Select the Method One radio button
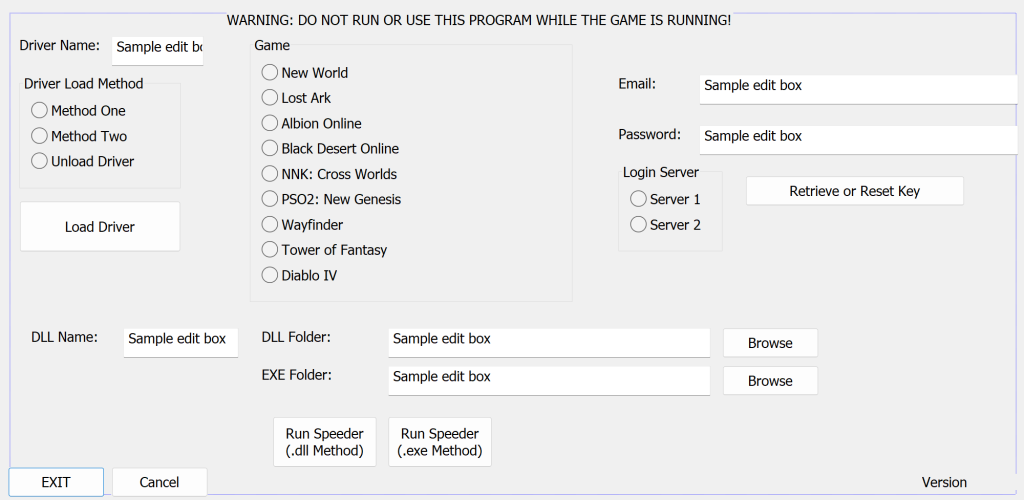The image size is (1024, 500). (x=78, y=111)
